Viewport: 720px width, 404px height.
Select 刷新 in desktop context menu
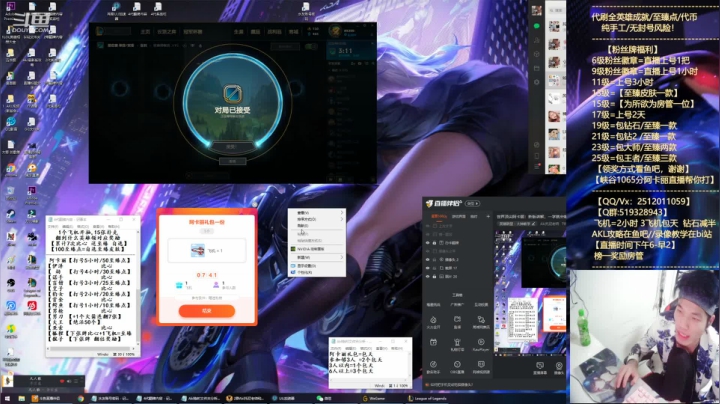(317, 226)
